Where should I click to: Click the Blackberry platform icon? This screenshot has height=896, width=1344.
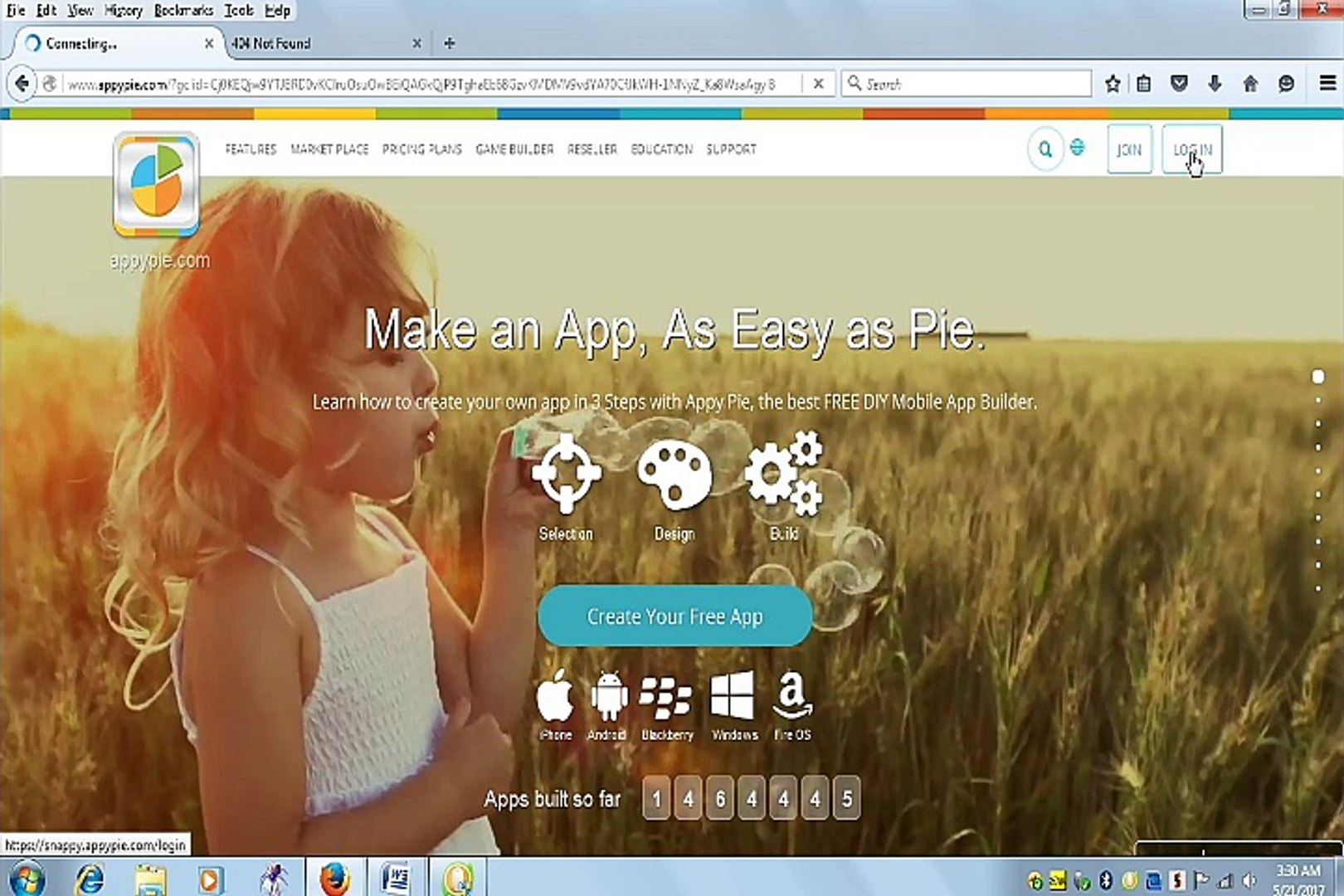(x=667, y=697)
